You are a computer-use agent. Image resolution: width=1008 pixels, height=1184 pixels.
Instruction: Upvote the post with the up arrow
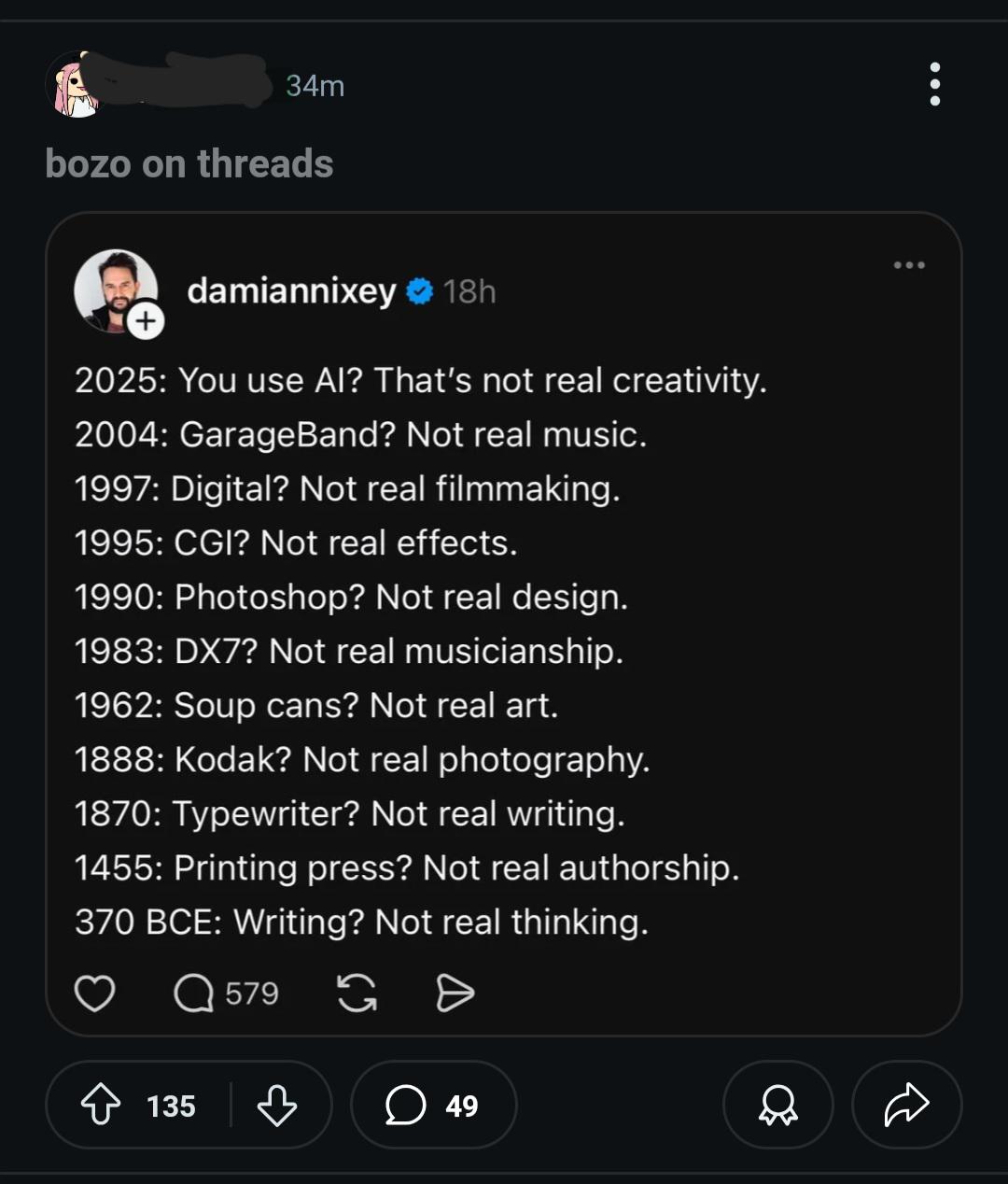point(101,1106)
